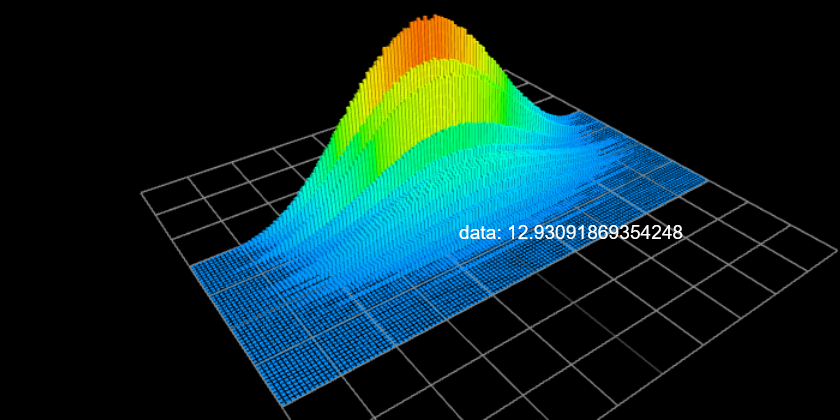
Task: Click the small bump at the surface's rear right edge
Action: [x=568, y=120]
